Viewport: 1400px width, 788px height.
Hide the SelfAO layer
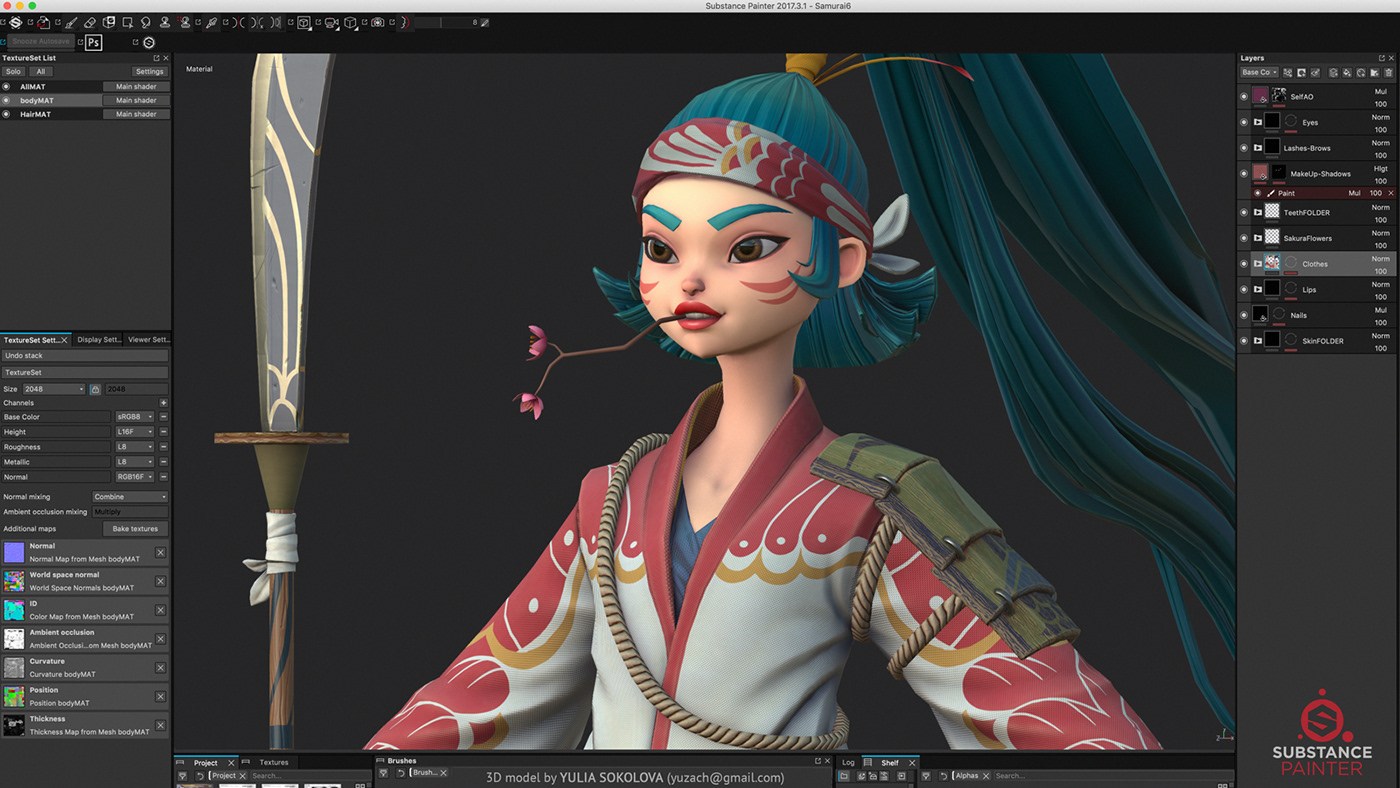point(1244,97)
